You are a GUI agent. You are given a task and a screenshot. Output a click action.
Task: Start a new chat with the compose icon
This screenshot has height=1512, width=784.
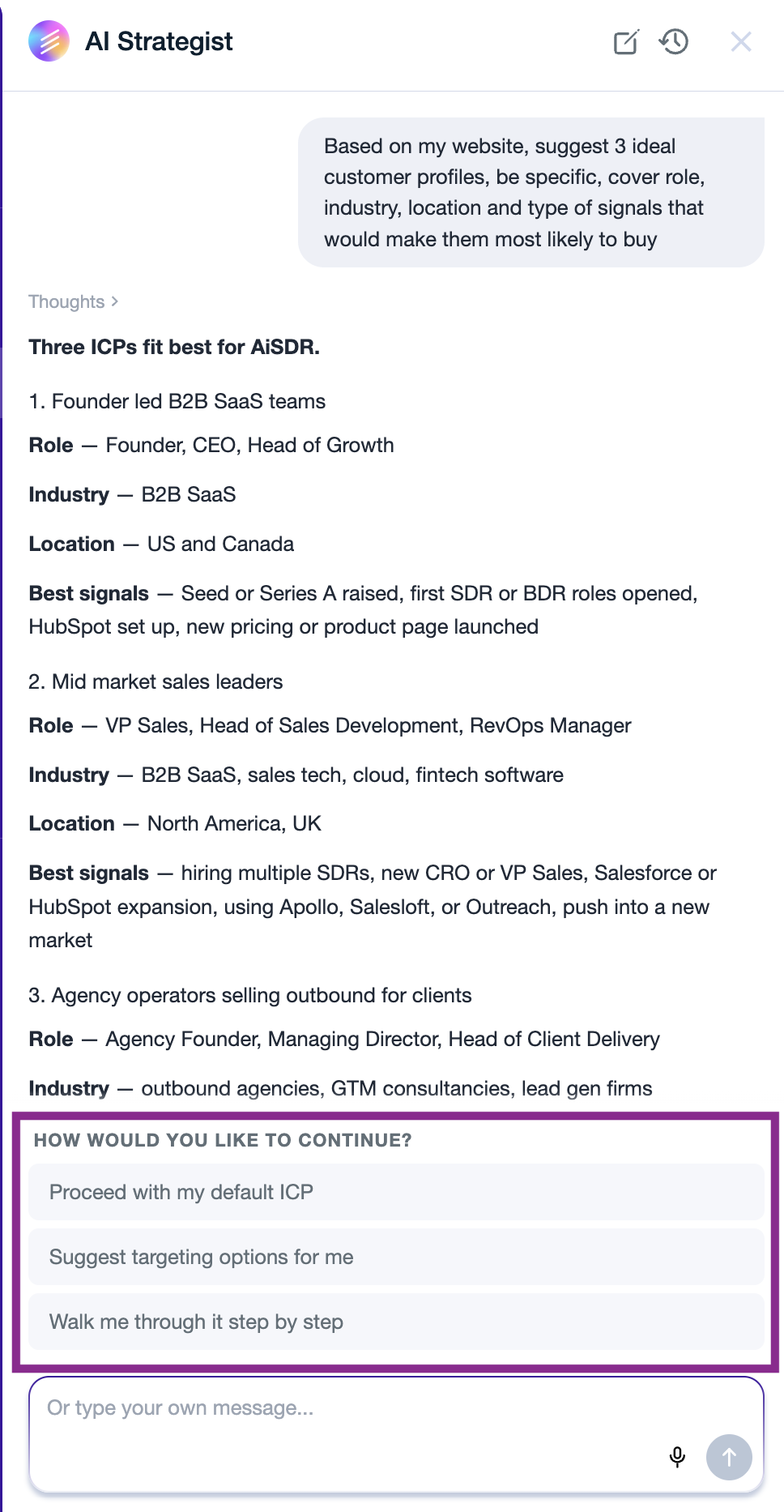tap(626, 41)
